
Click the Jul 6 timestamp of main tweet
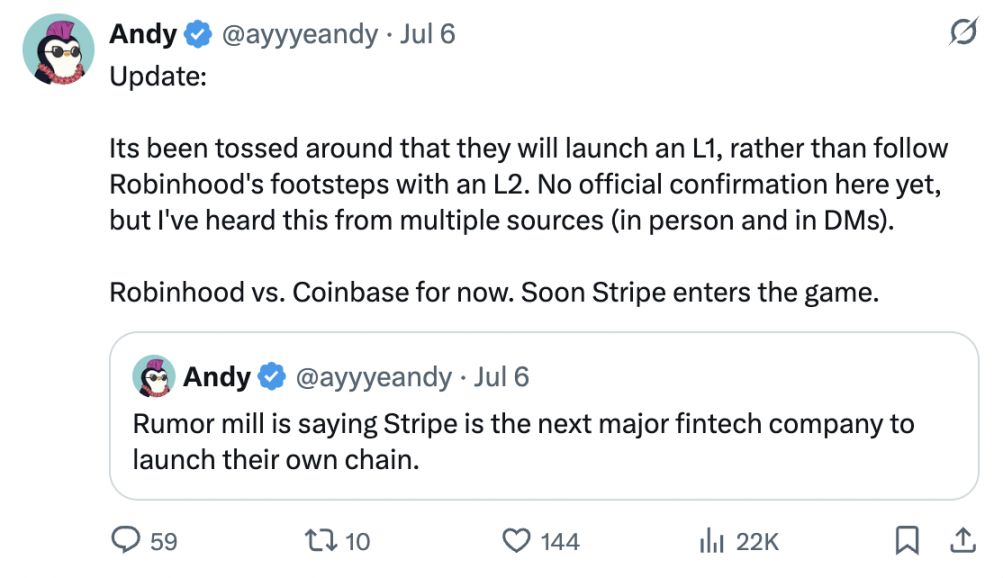[427, 34]
